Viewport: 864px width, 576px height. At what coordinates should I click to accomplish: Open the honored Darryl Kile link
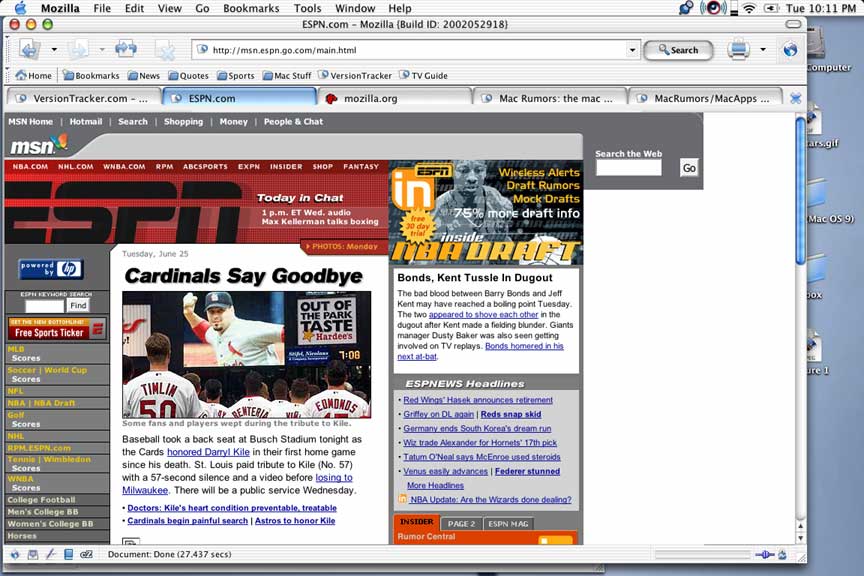(x=208, y=452)
